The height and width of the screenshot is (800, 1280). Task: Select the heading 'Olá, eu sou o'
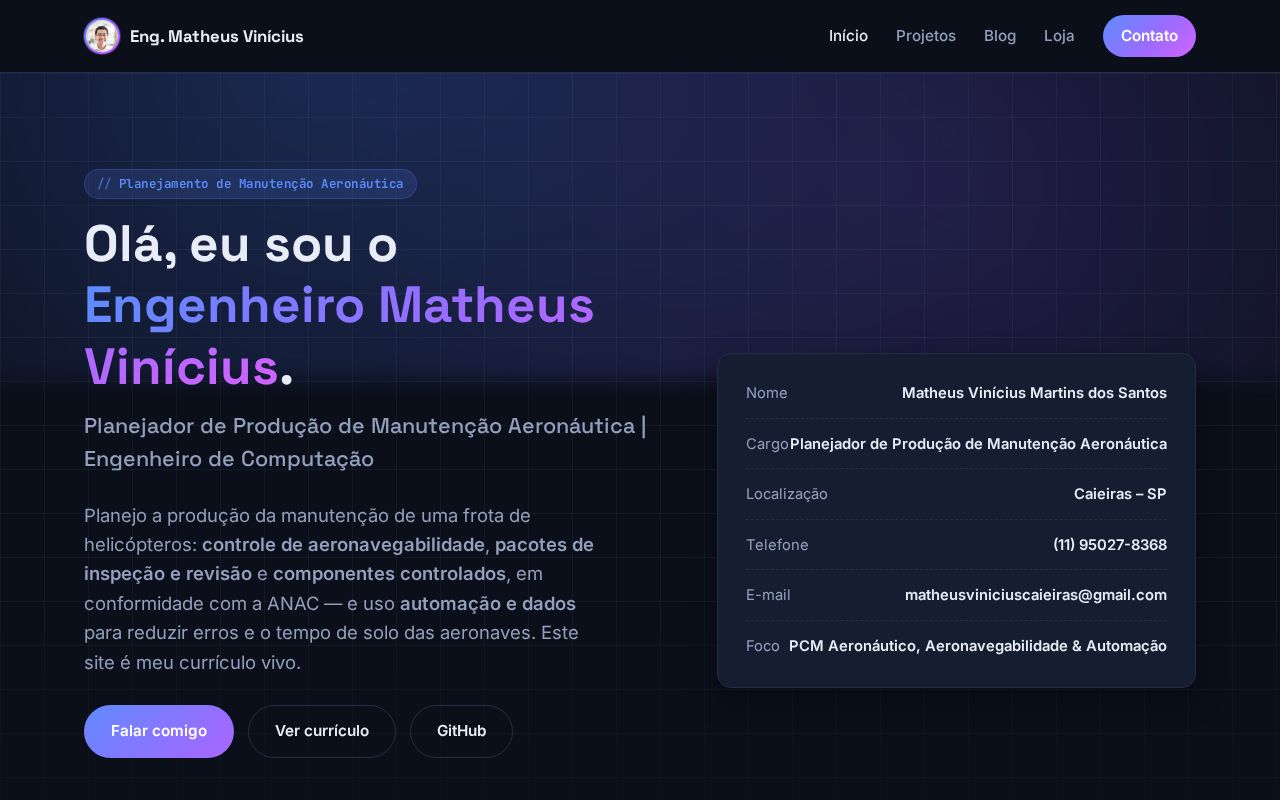[x=241, y=245]
